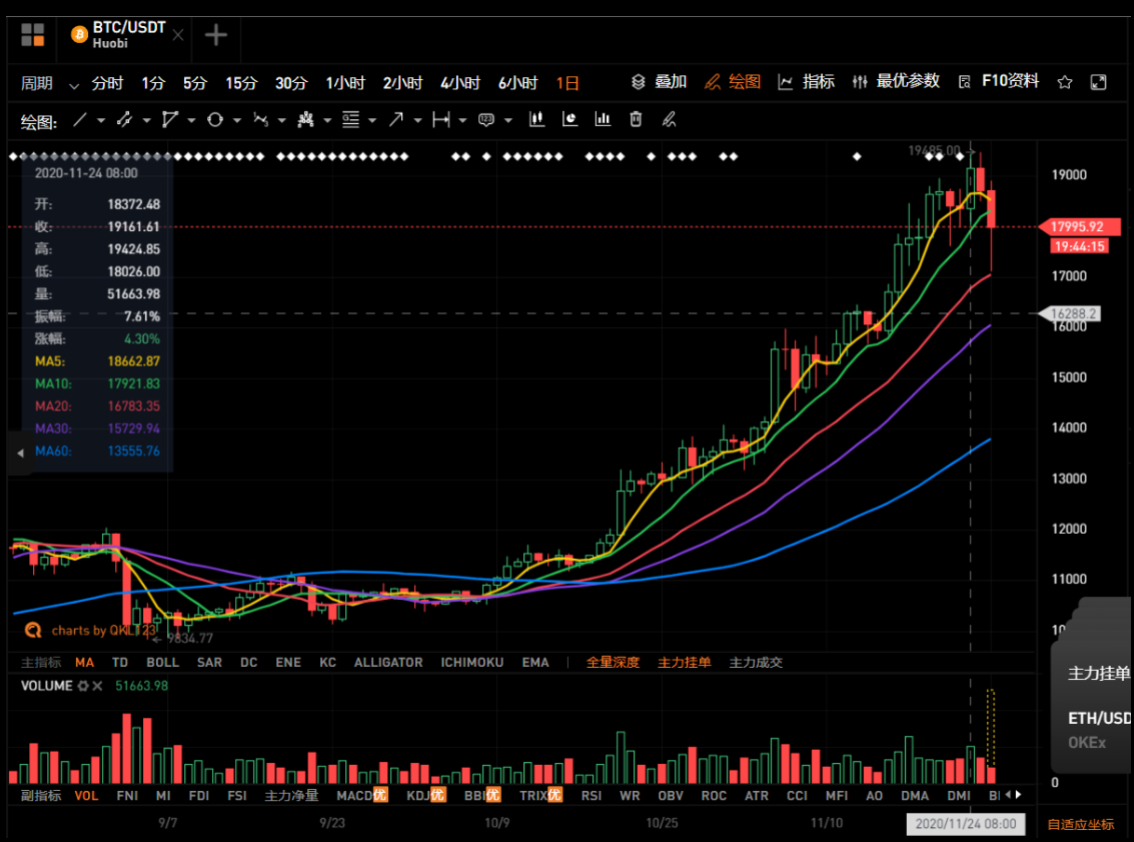1134x842 pixels.
Task: Expand line tool dropdown arrow
Action: coord(101,121)
